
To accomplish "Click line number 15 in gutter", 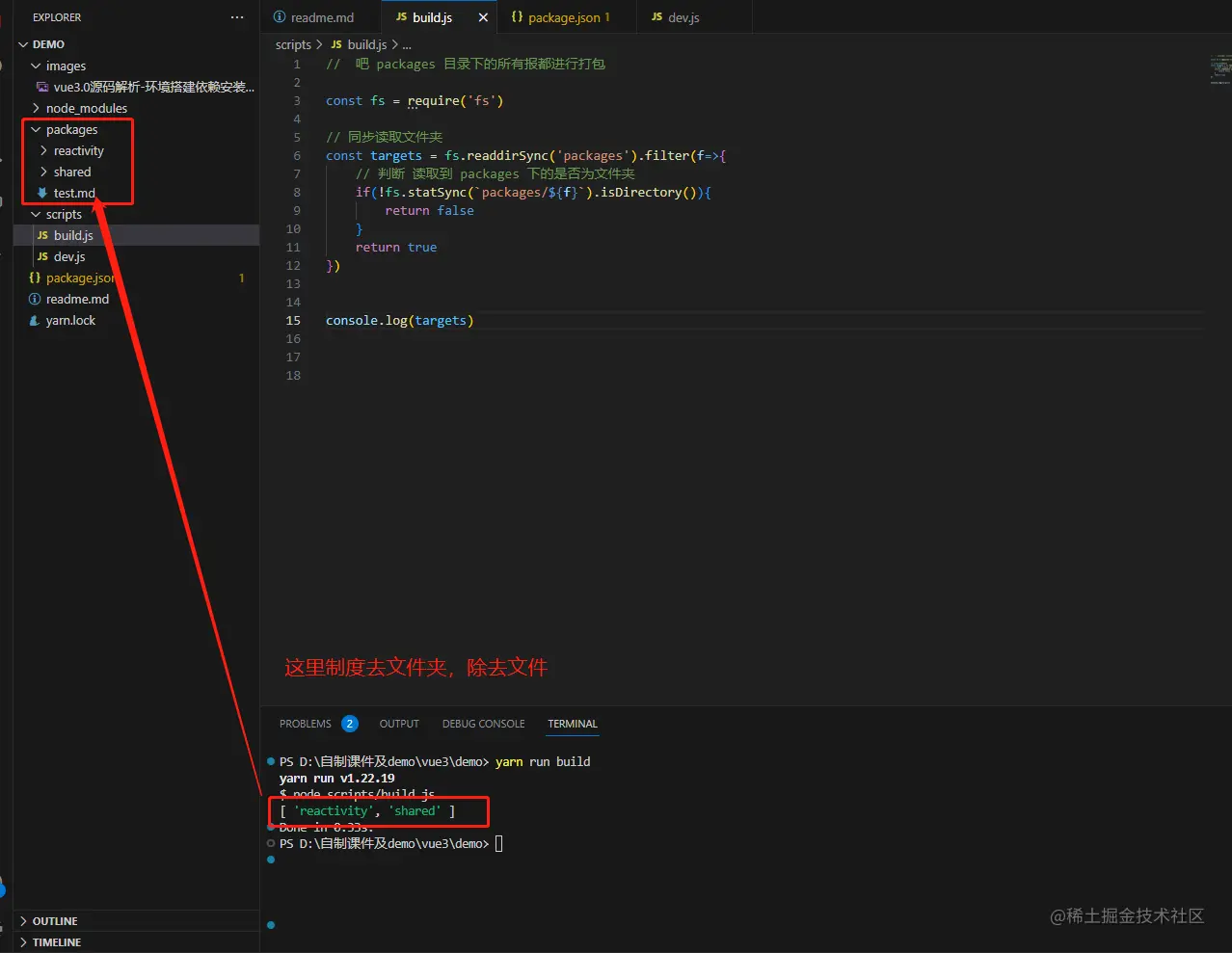I will point(293,320).
